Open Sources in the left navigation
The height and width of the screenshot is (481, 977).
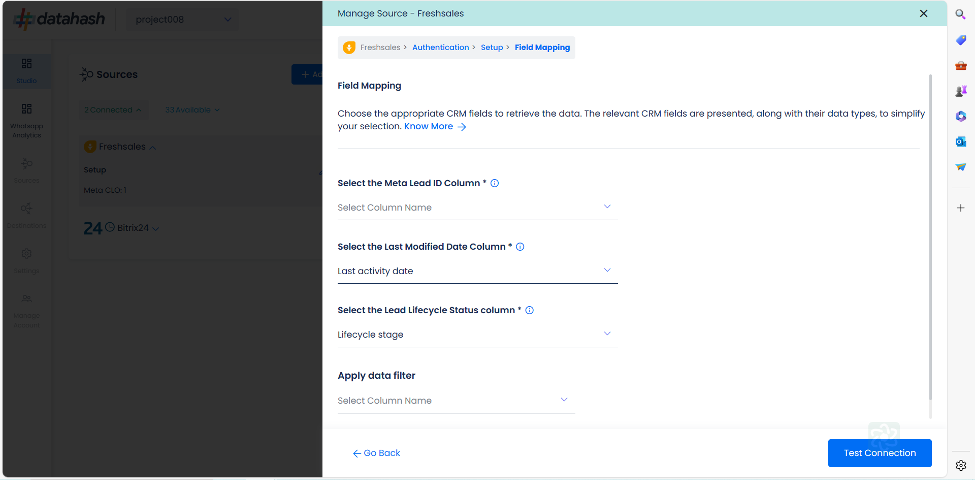click(x=26, y=171)
